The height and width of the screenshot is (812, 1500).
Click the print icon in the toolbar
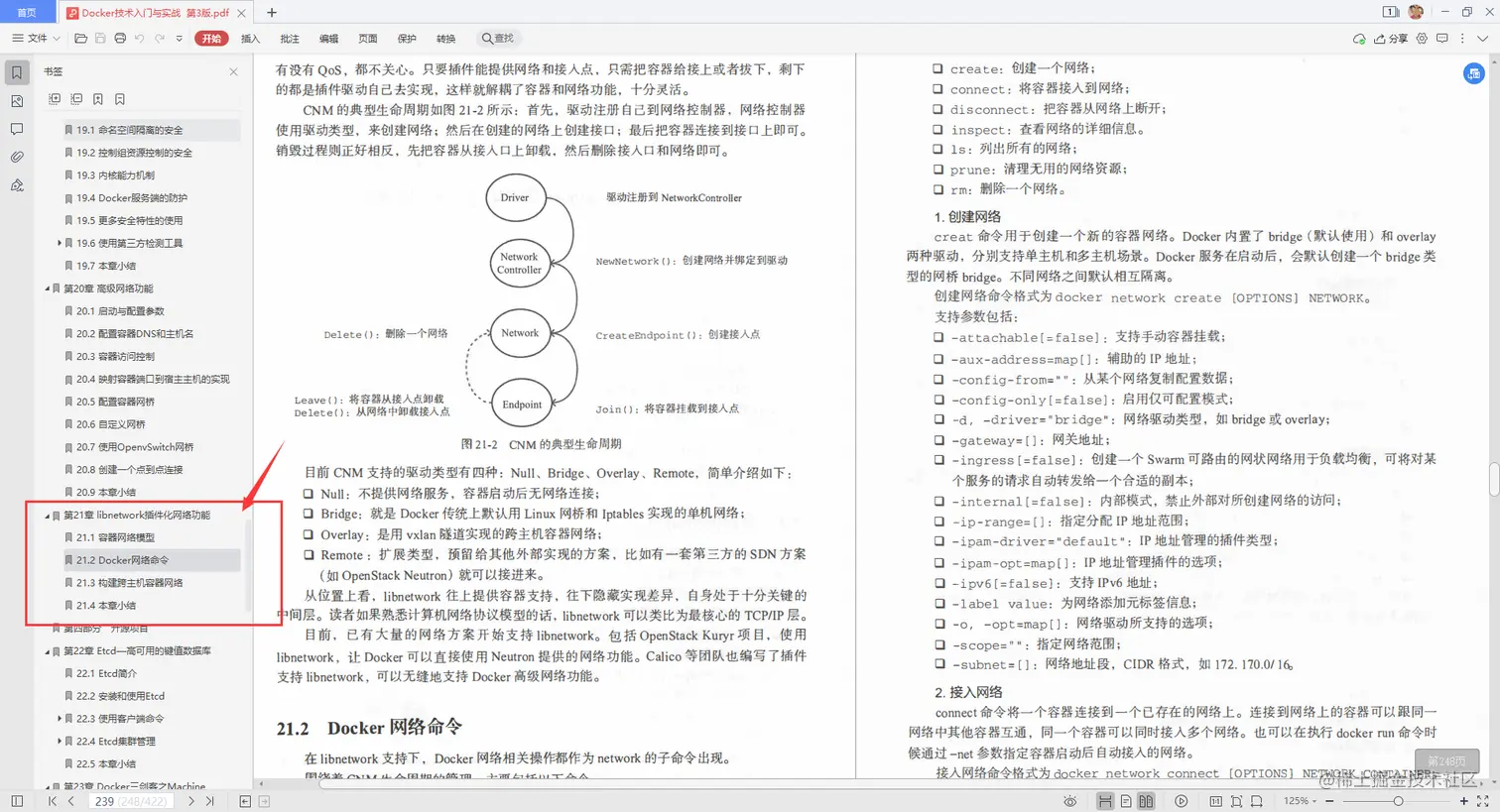[x=119, y=38]
